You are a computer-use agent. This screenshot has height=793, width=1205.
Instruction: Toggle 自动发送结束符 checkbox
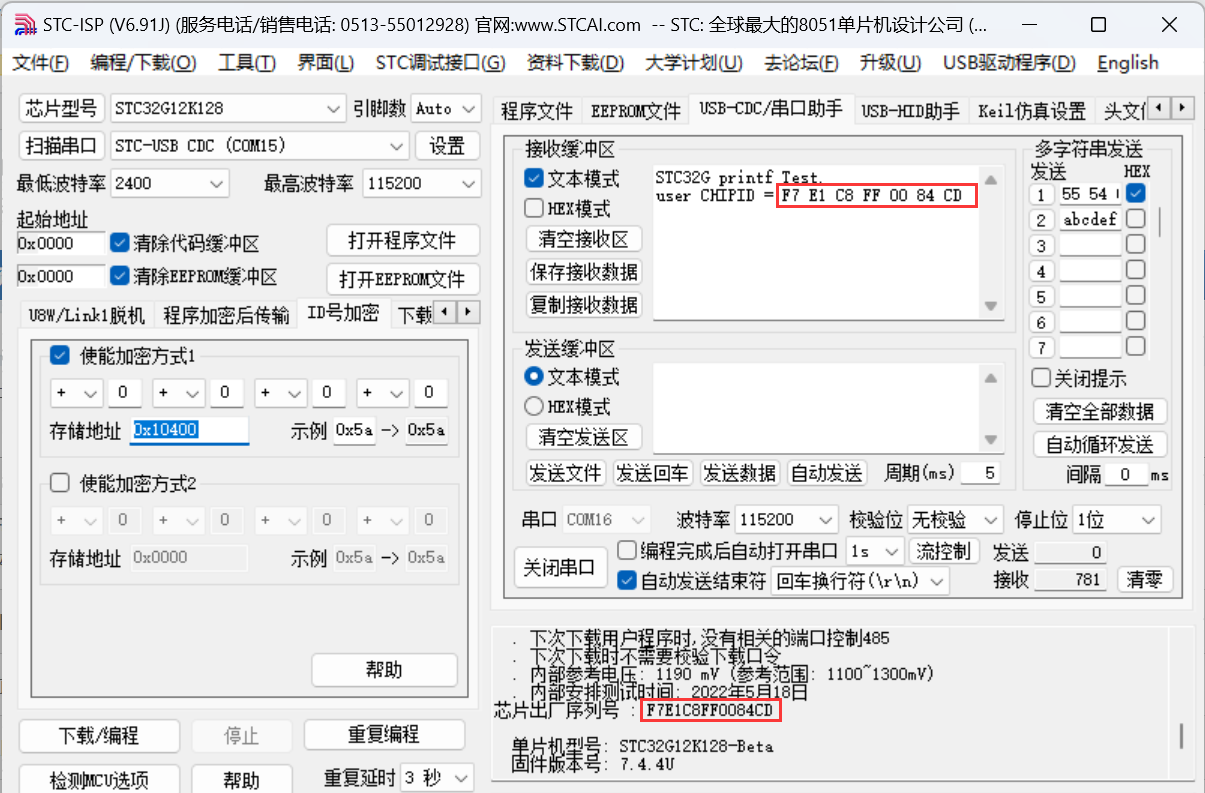tap(627, 580)
